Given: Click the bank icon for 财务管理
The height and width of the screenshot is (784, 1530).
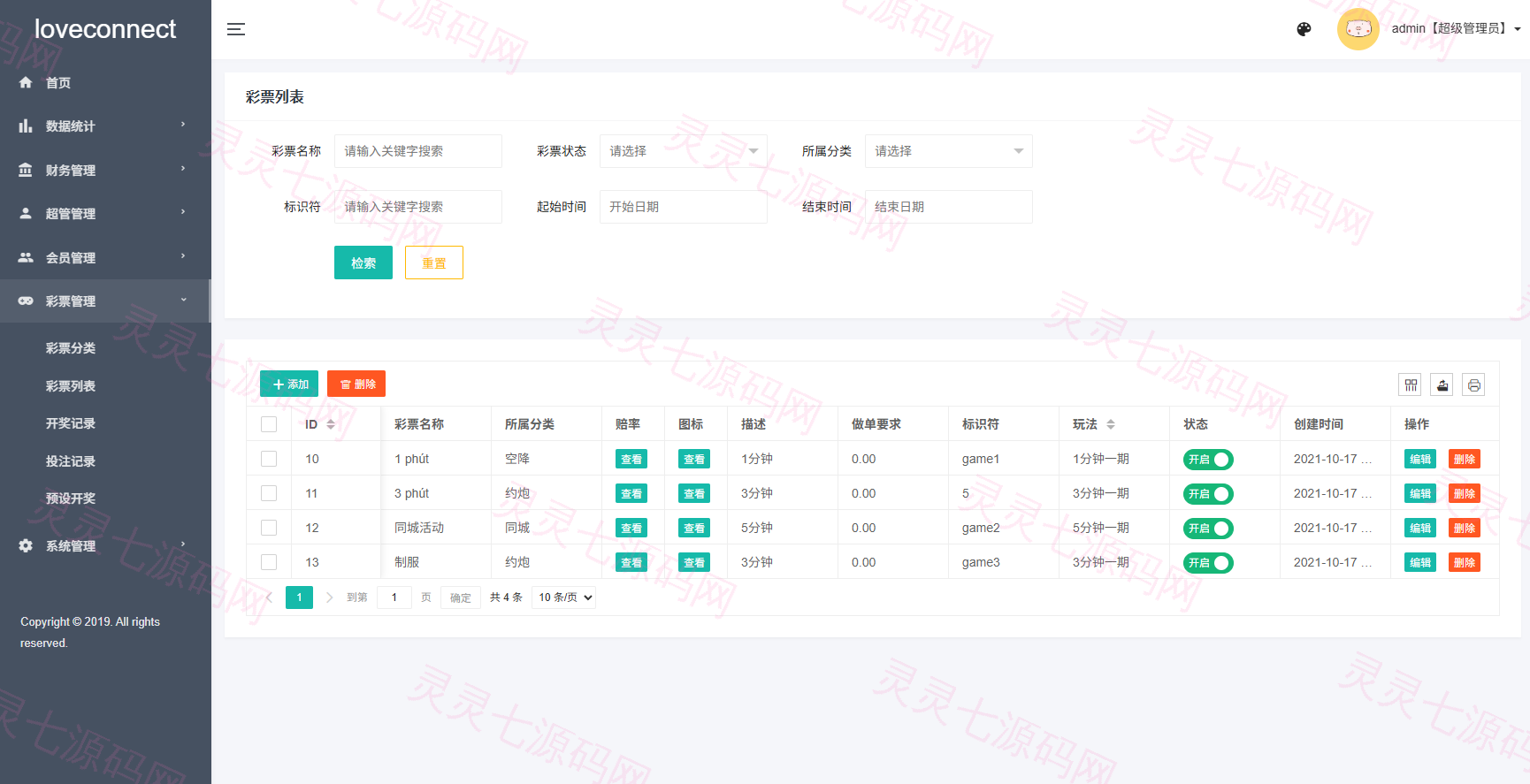Looking at the screenshot, I should [26, 170].
